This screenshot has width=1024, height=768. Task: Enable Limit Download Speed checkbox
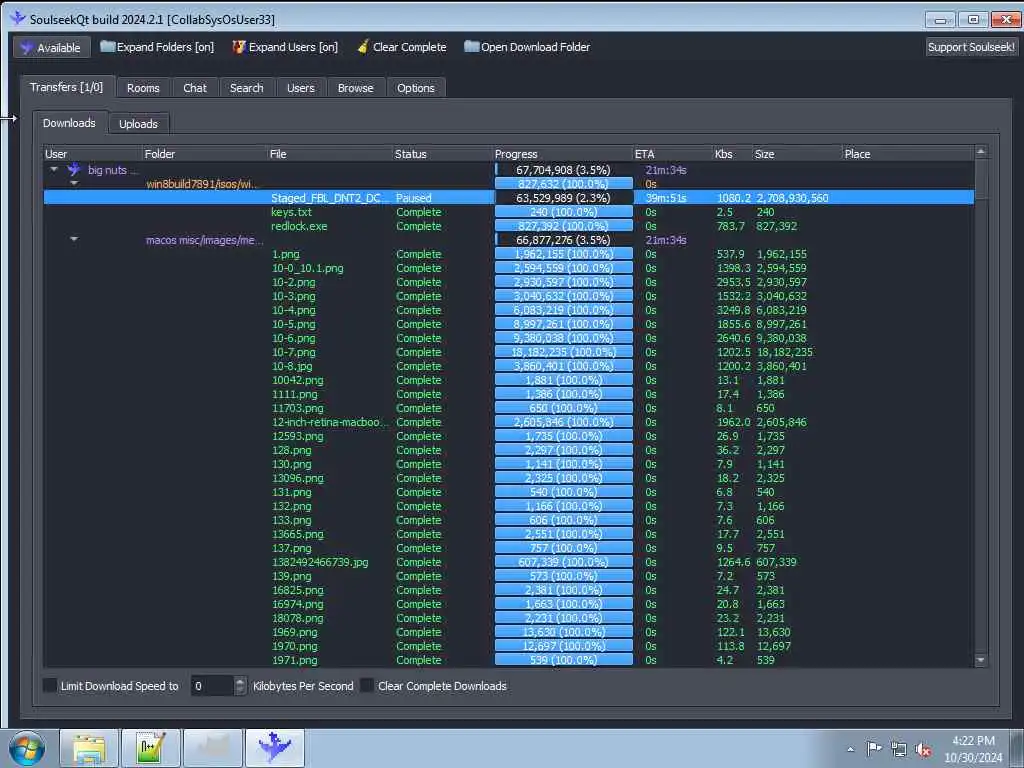[x=50, y=685]
